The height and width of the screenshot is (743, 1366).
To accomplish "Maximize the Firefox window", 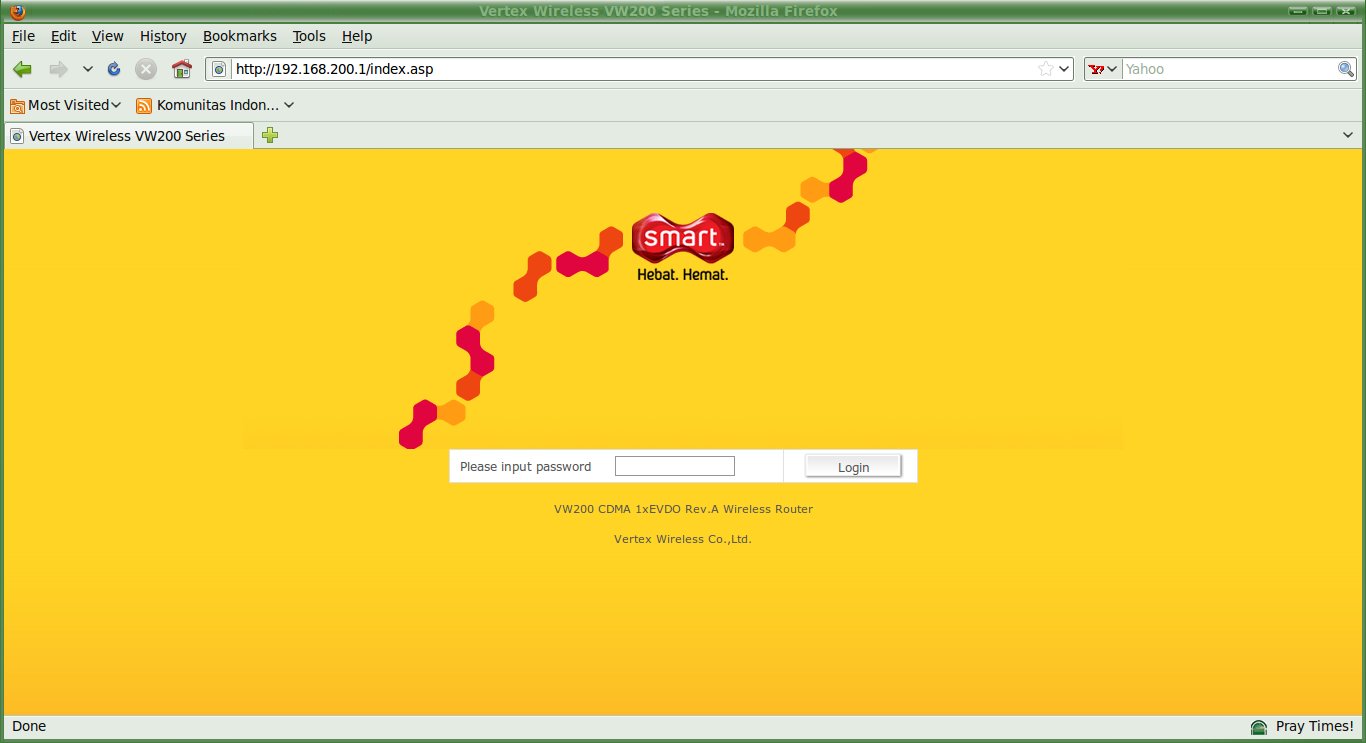I will click(x=1321, y=11).
